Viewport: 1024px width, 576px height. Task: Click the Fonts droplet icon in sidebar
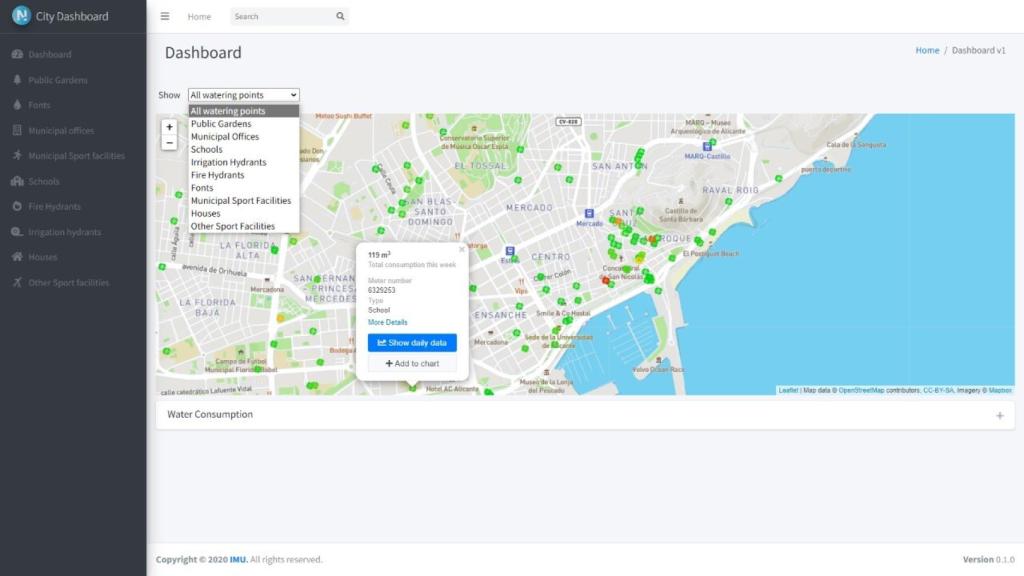18,105
